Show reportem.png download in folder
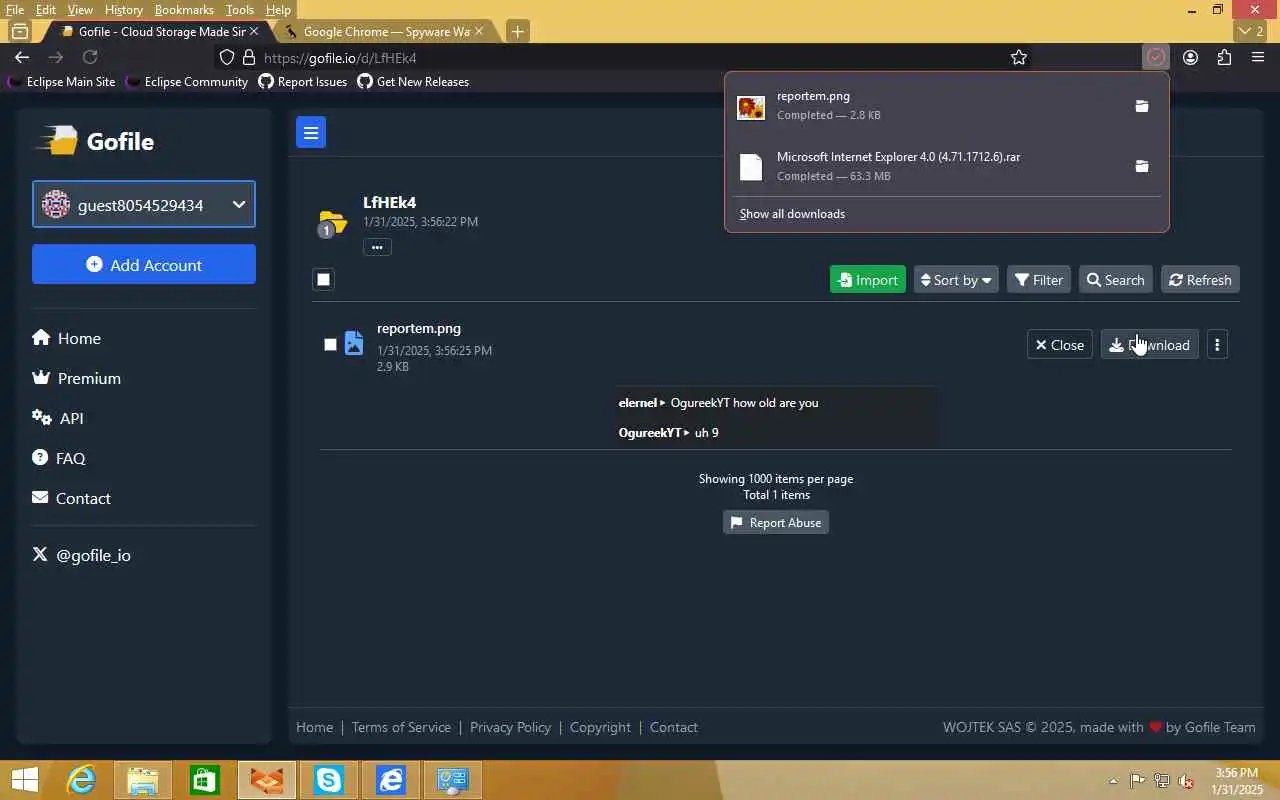1280x800 pixels. click(x=1142, y=106)
